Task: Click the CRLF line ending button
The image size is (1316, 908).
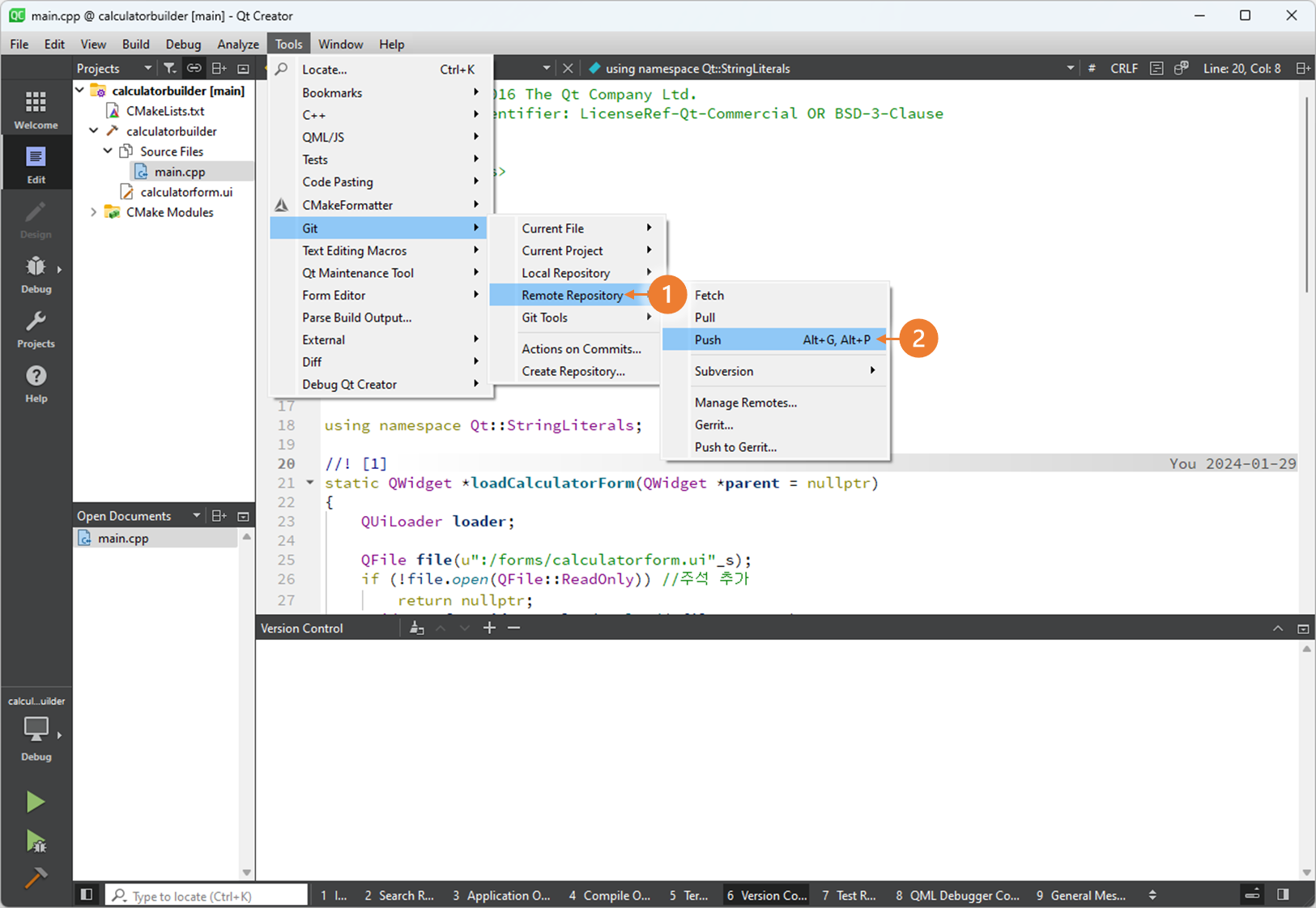Action: (1124, 68)
